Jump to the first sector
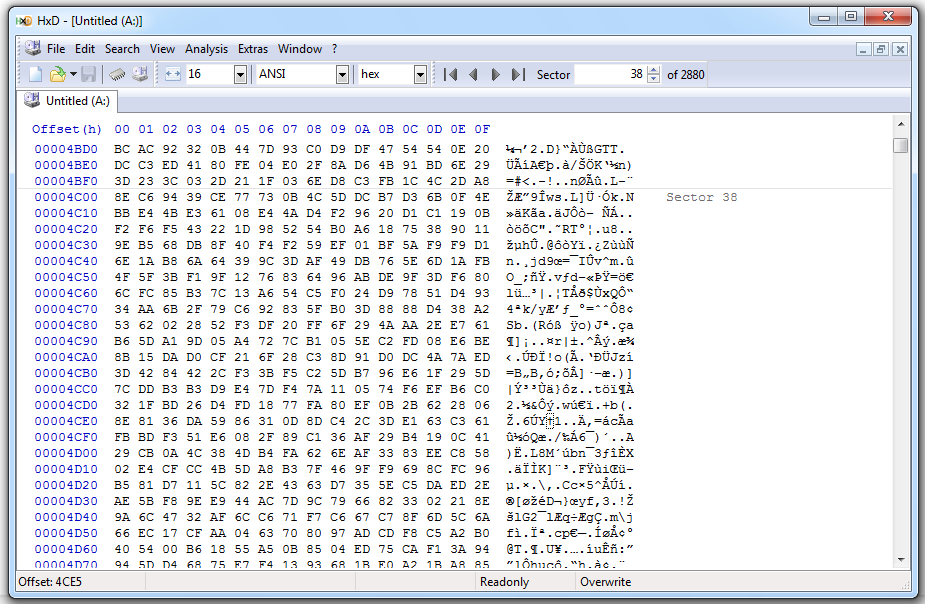925x604 pixels. pos(451,74)
